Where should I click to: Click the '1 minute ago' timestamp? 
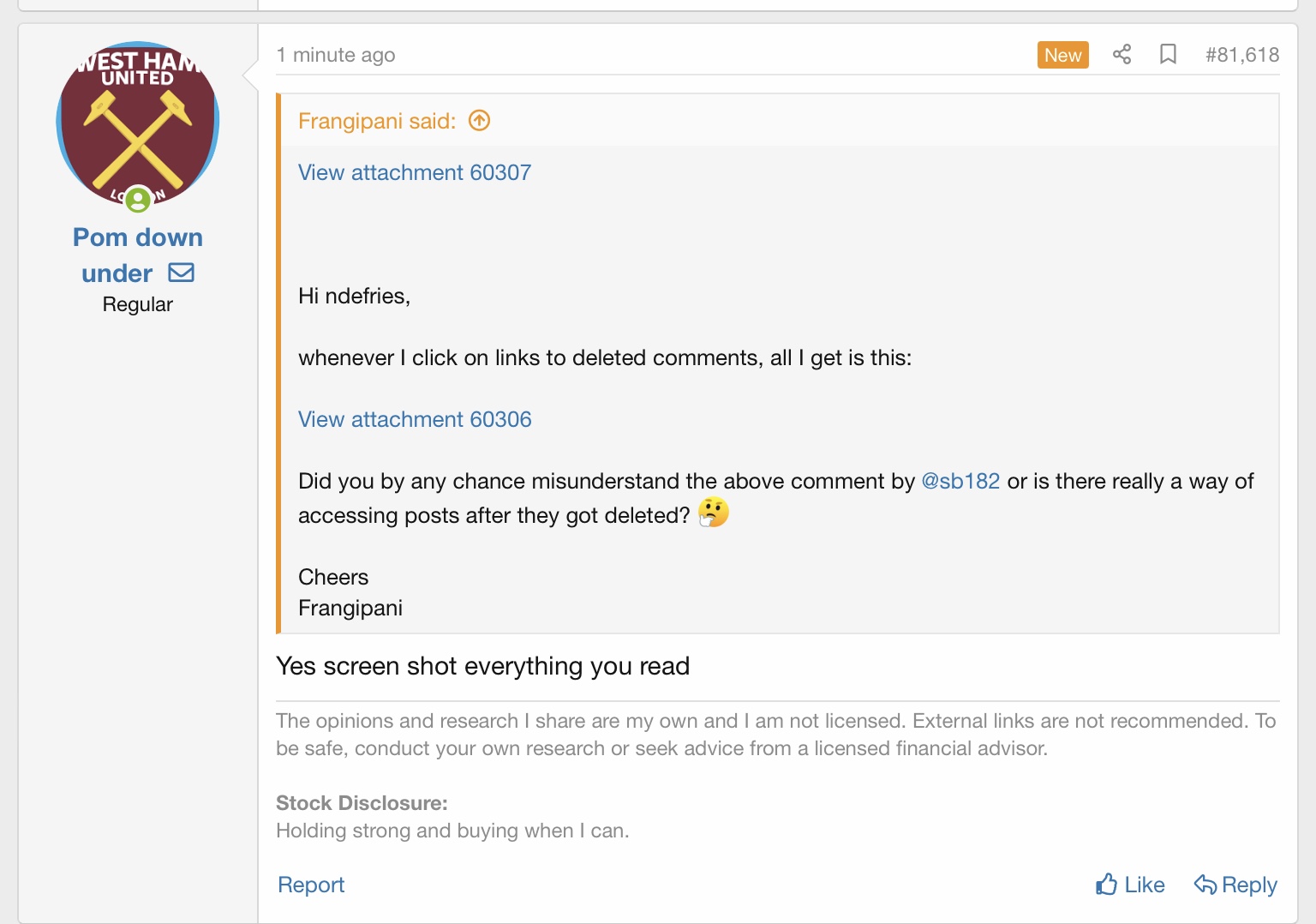tap(336, 55)
